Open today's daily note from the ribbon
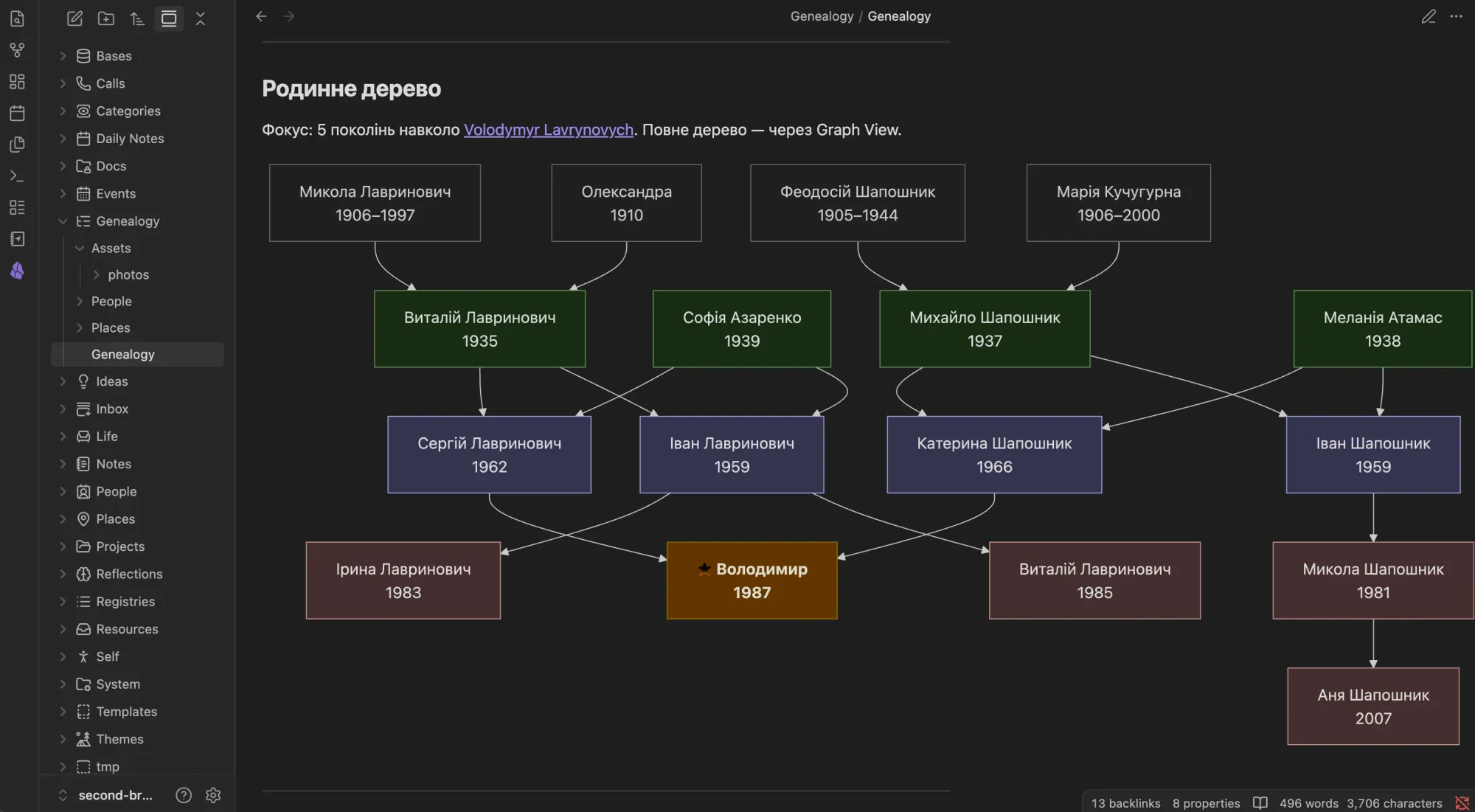Screen dimensions: 1475x812 pyautogui.click(x=17, y=113)
